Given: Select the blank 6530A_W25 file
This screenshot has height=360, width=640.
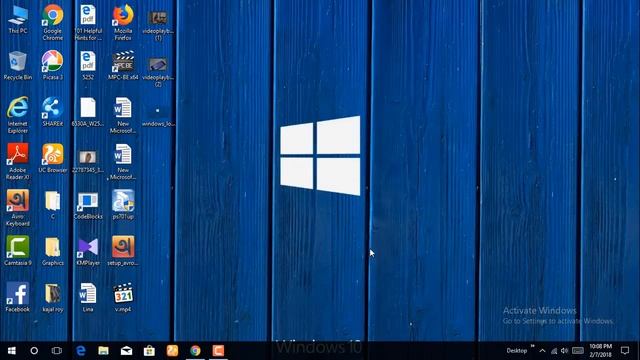Looking at the screenshot, I should click(x=88, y=112).
